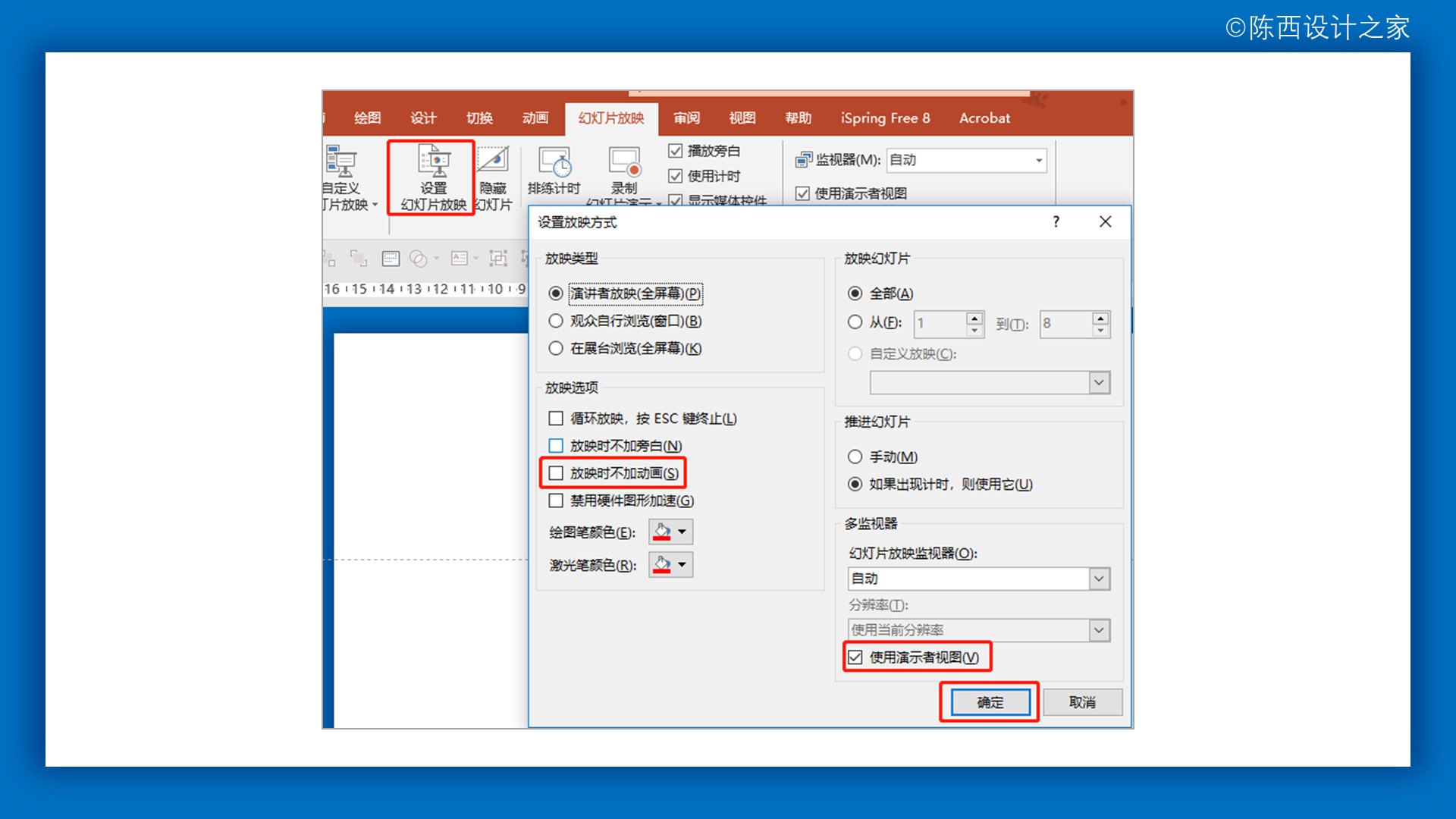1456x819 pixels.
Task: Click the merge shapes overlapping circles icon
Action: click(x=418, y=259)
